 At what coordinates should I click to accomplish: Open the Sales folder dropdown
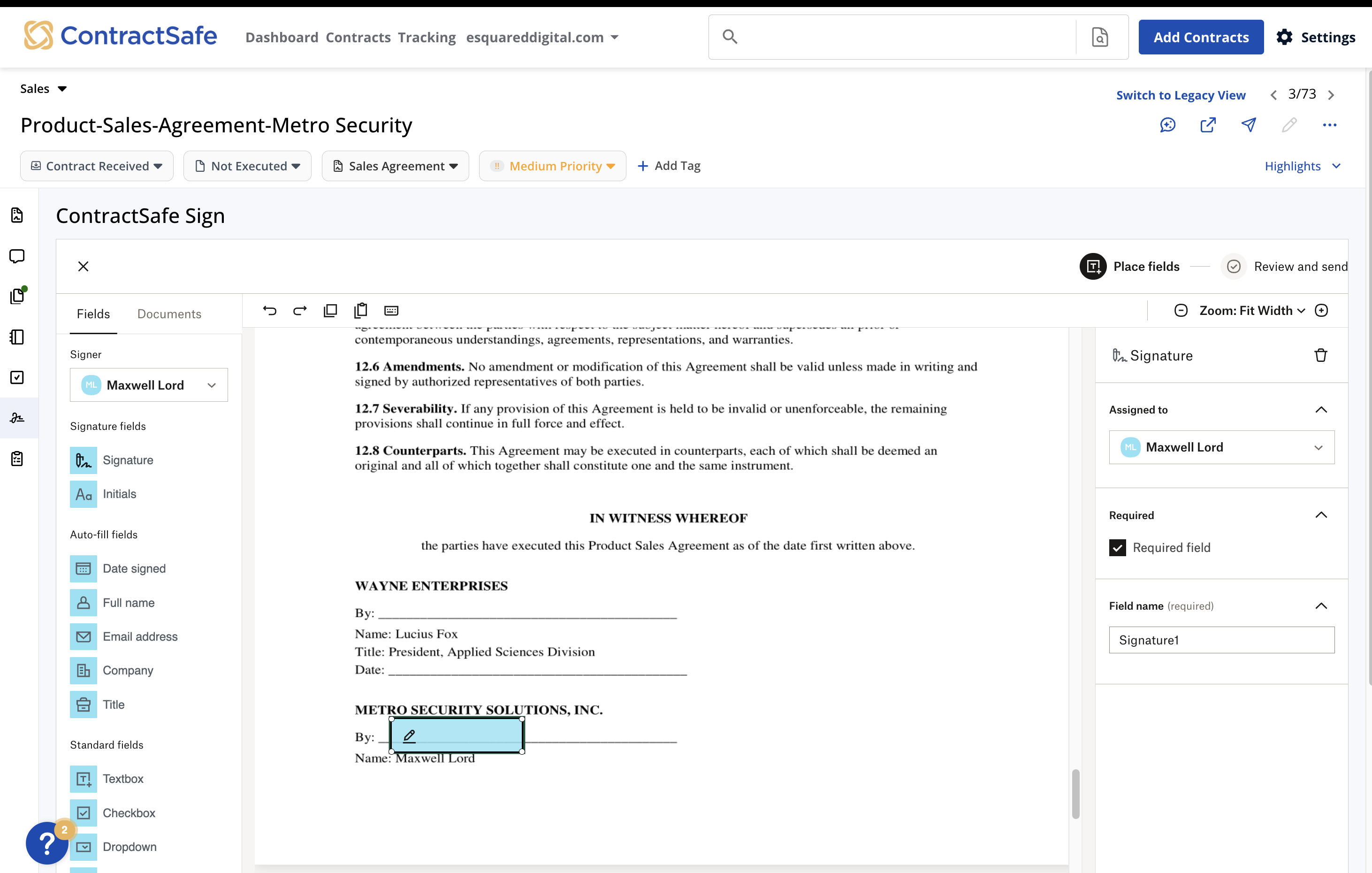tap(43, 89)
